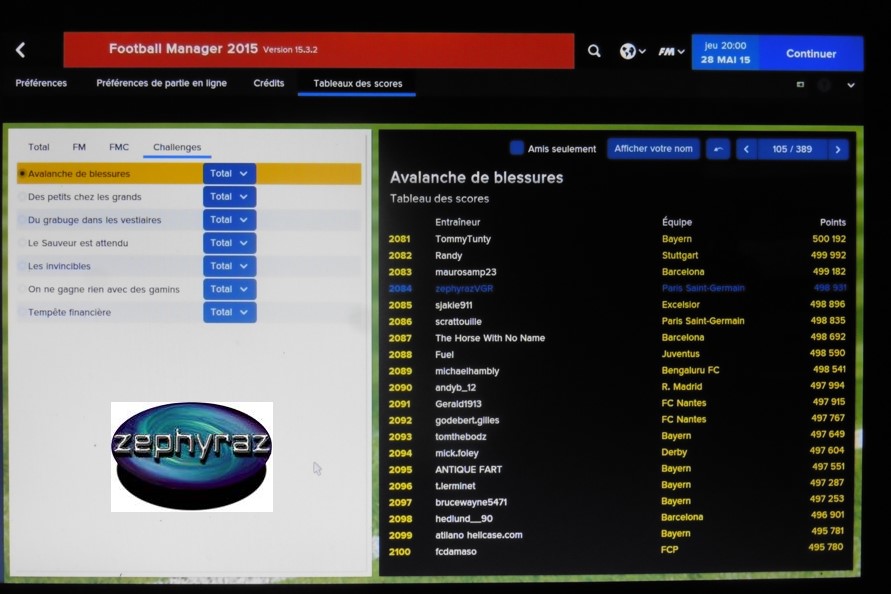Go to previous leaderboard page

745,149
